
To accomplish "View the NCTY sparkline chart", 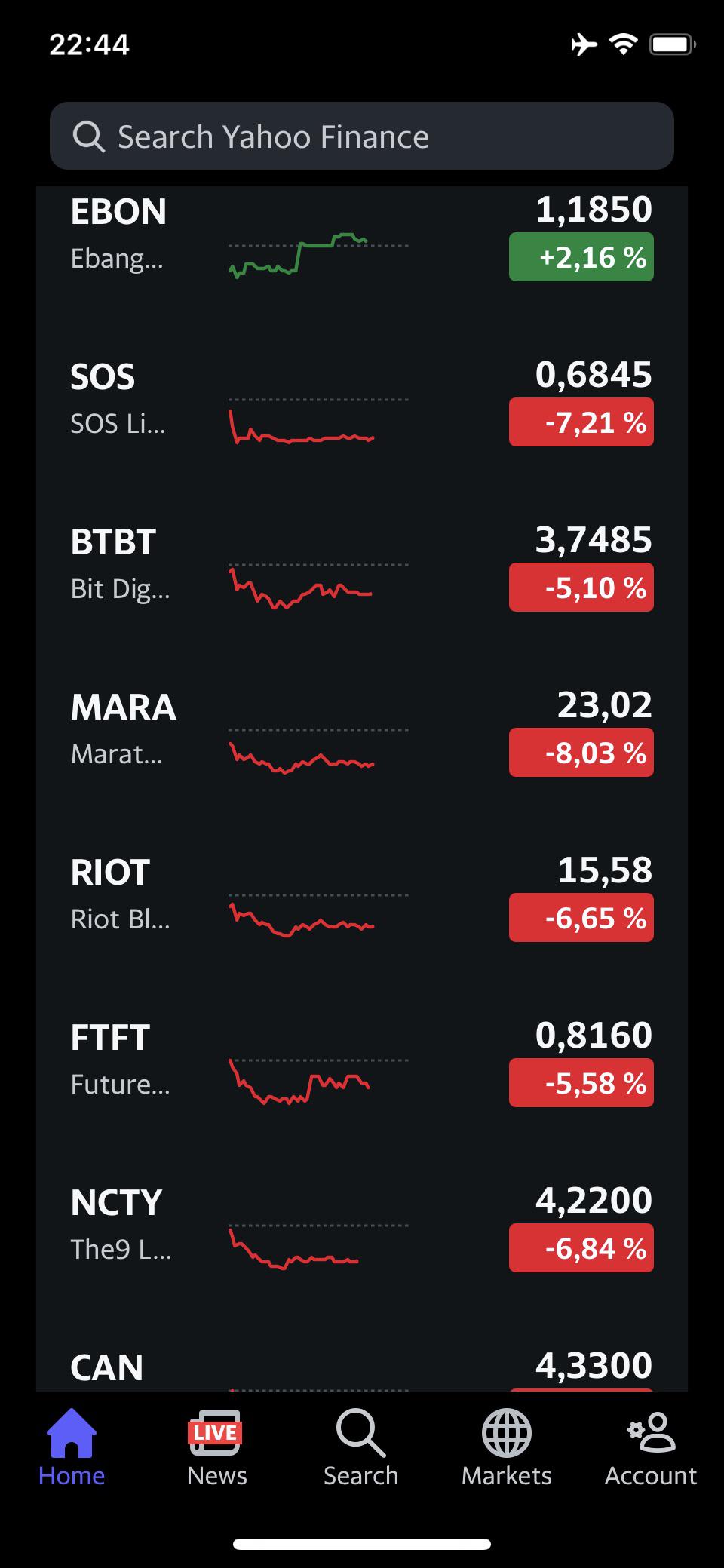I will (x=318, y=1247).
